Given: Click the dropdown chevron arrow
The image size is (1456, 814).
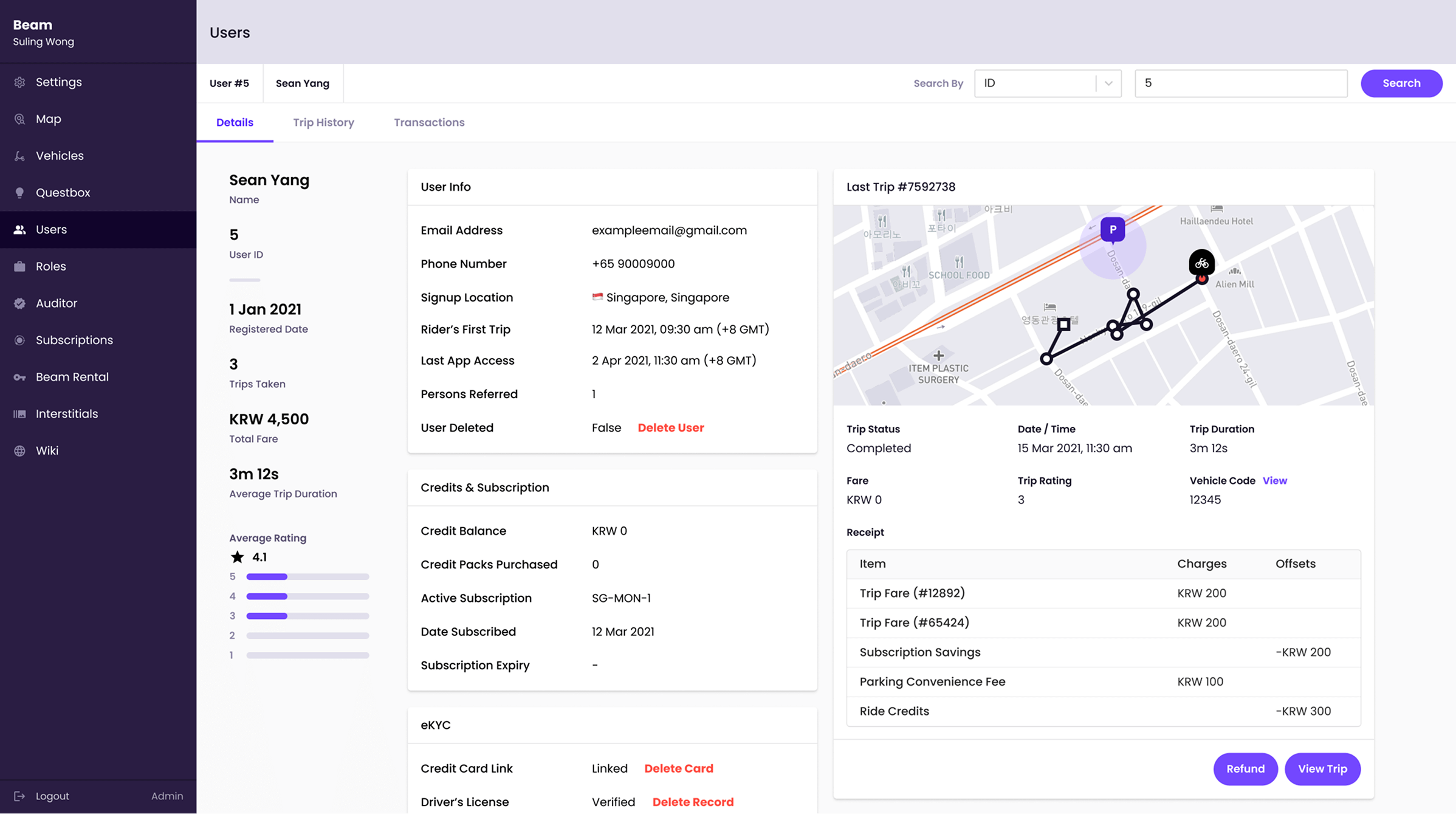Looking at the screenshot, I should point(1108,83).
